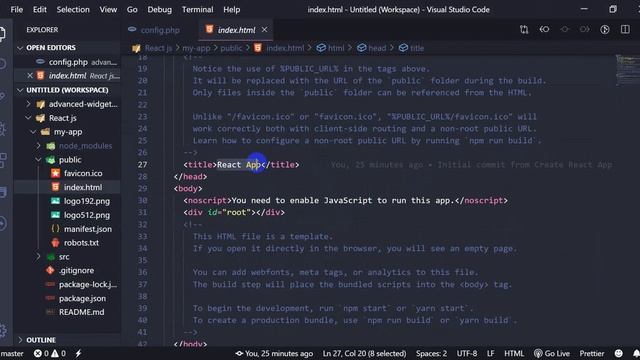Viewport: 640px width, 360px height.
Task: Open errors and warnings count in status bar
Action: [x=49, y=353]
